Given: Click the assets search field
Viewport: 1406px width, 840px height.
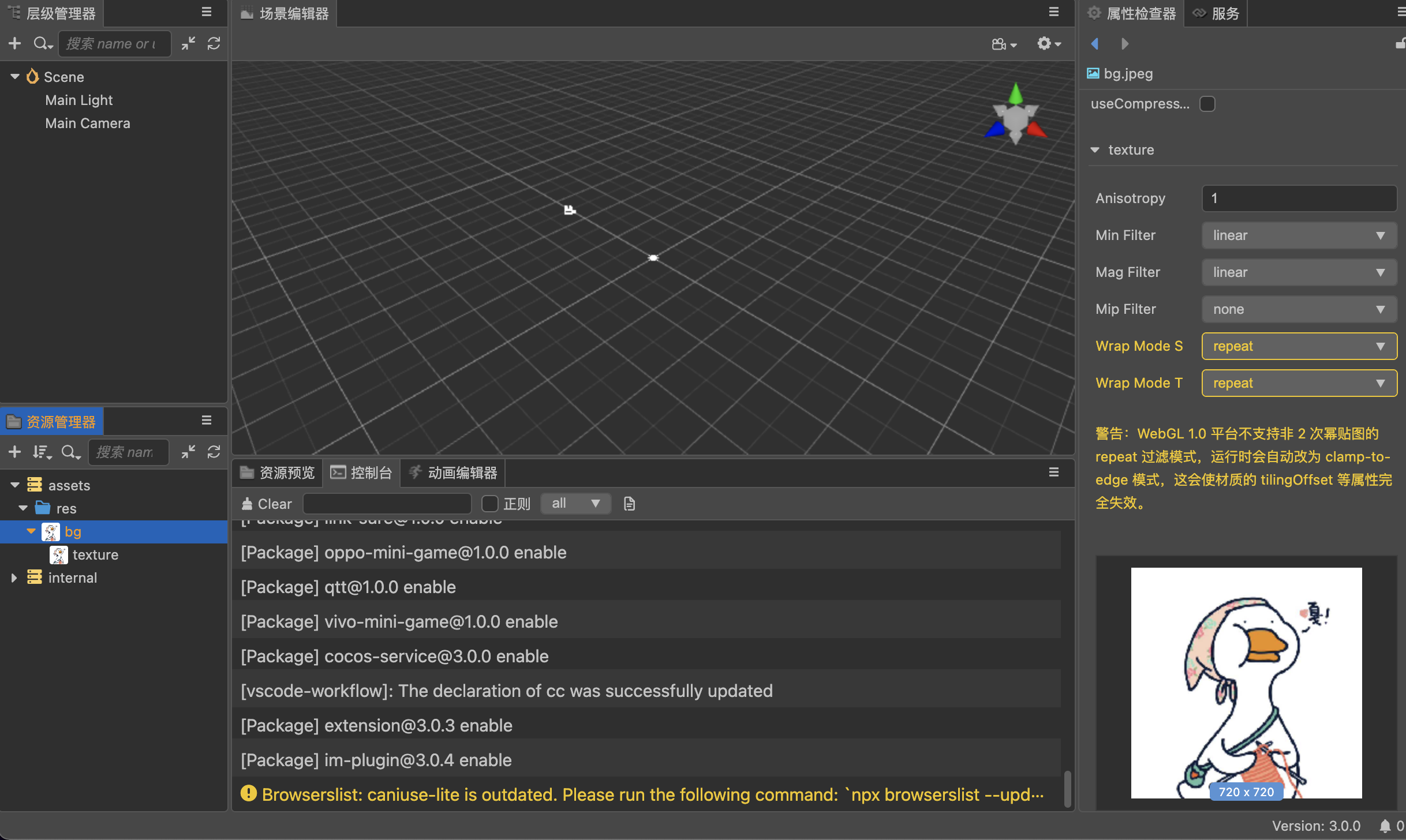Looking at the screenshot, I should click(x=128, y=452).
